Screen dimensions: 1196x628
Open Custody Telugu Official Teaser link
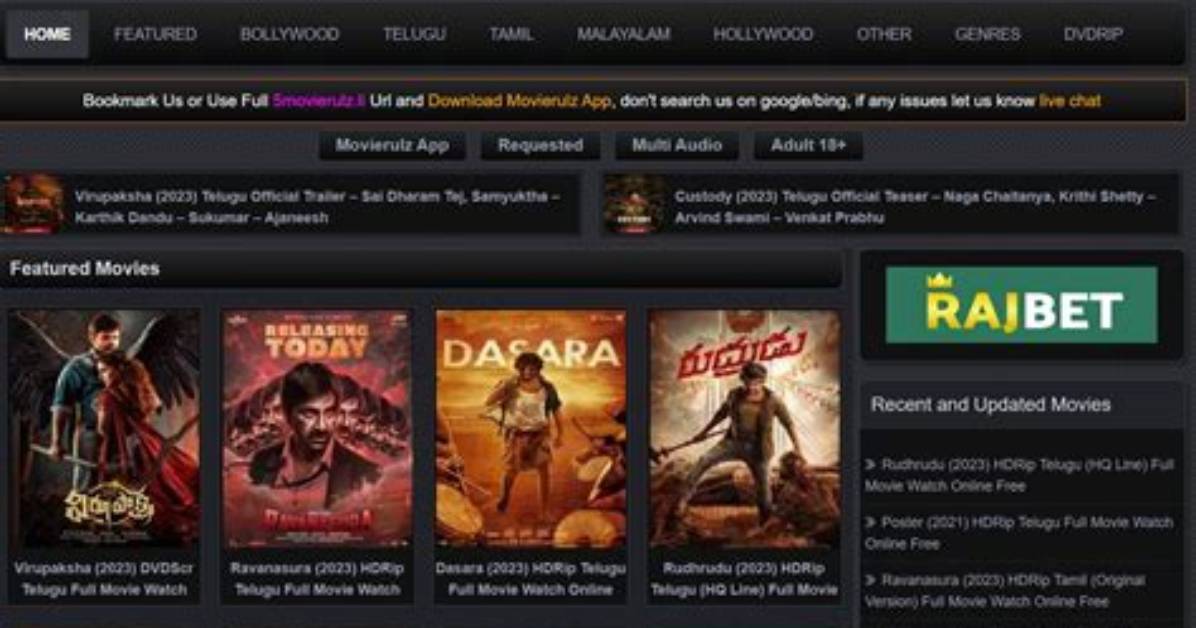(915, 207)
